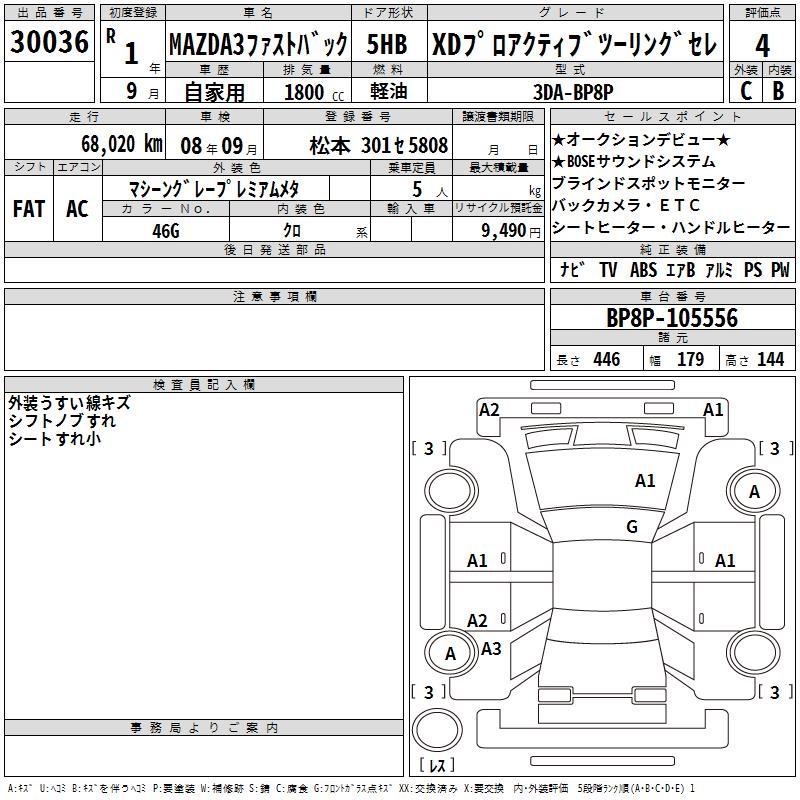Click the 後日発送部品 header
Viewport: 800px width, 800px height.
(274, 249)
